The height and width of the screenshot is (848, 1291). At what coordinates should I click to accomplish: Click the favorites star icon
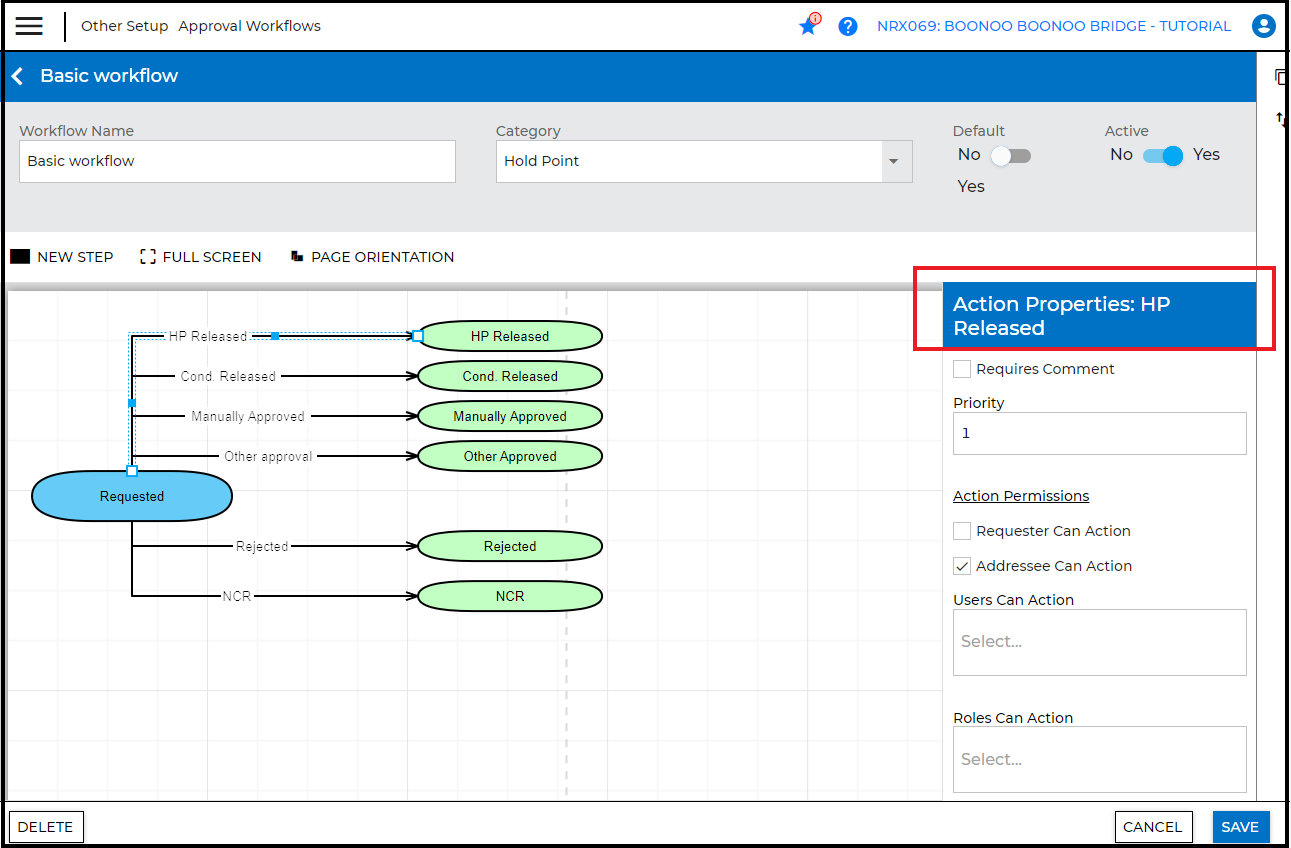click(x=808, y=26)
